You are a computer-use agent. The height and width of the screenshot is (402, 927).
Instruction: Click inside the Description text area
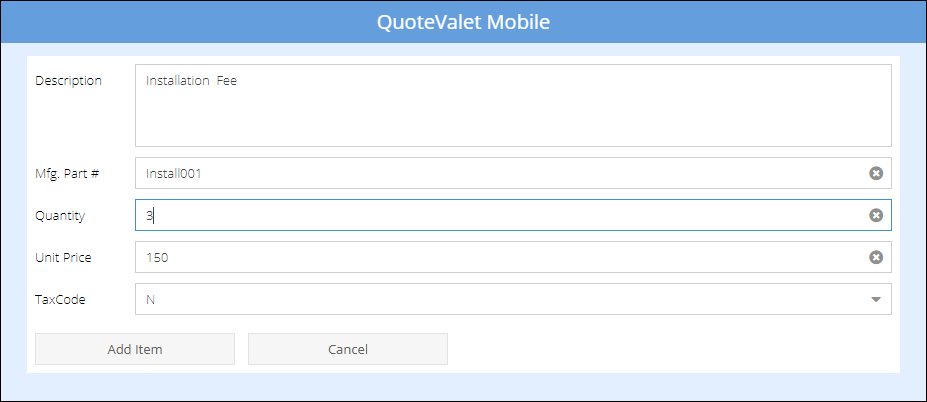click(512, 115)
